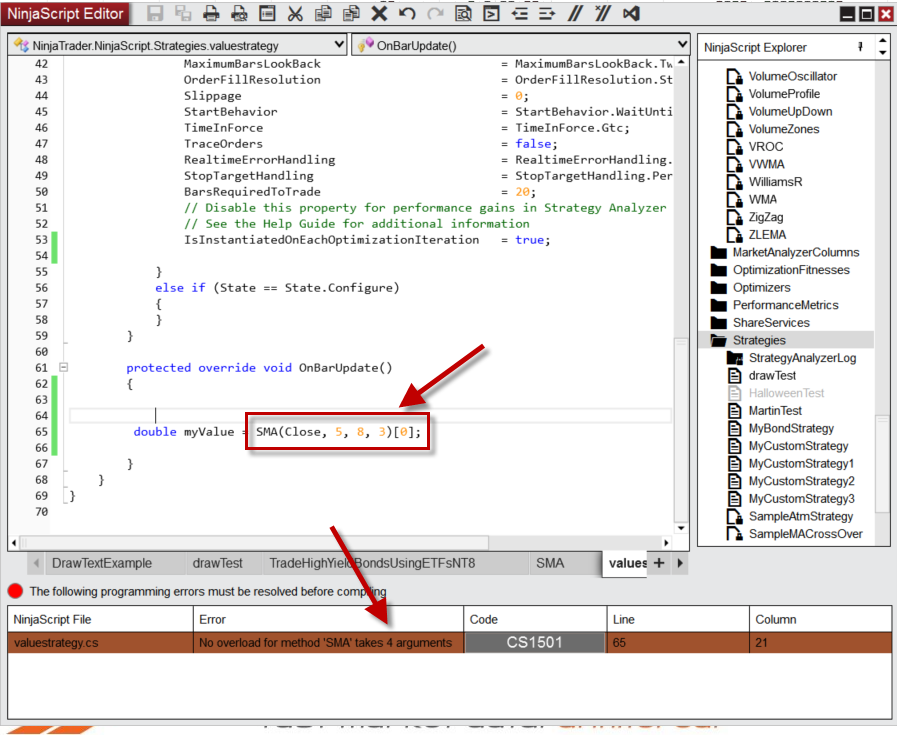Click the Compile icon in toolbar
Image resolution: width=897 pixels, height=735 pixels.
[x=491, y=13]
